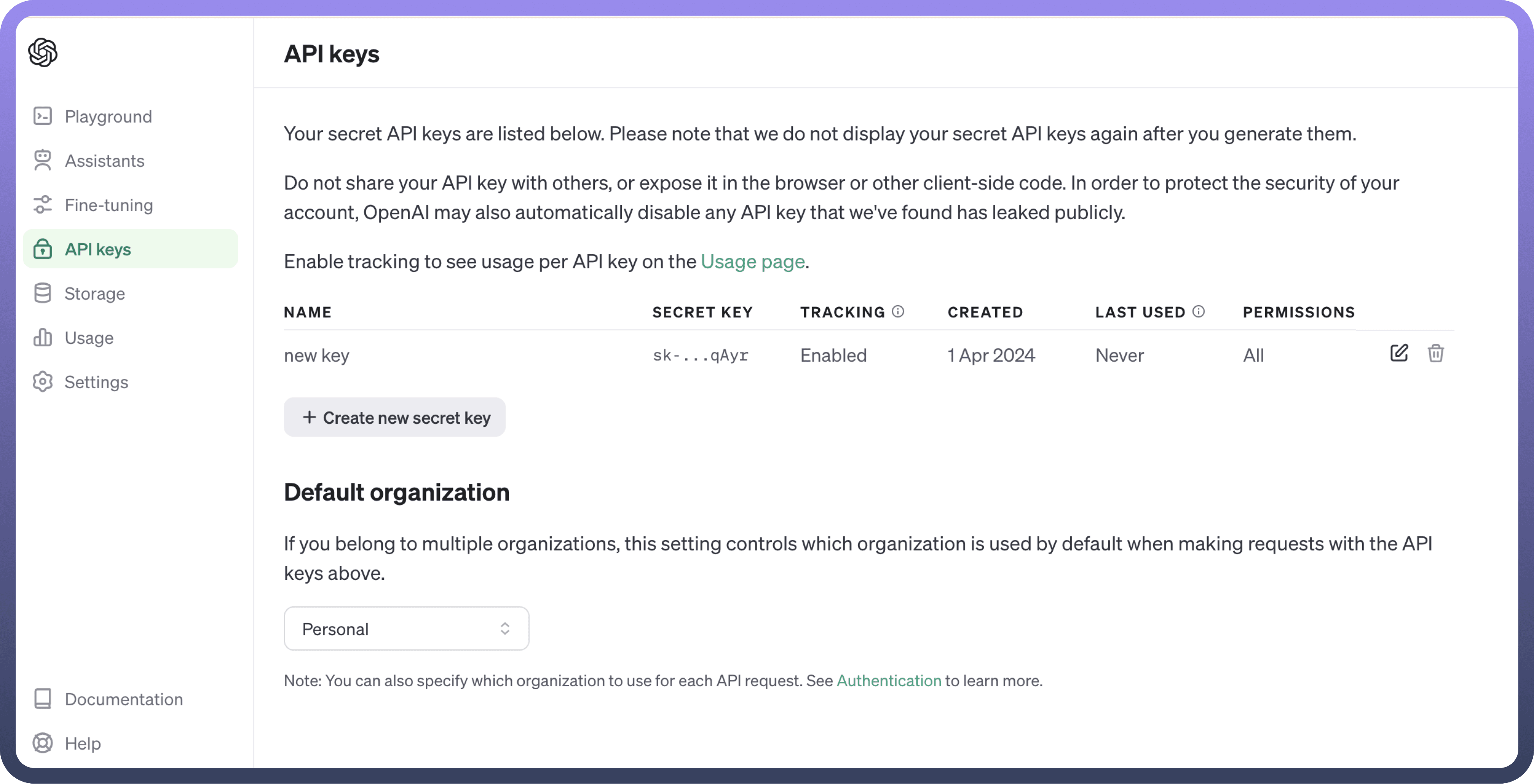Image resolution: width=1534 pixels, height=784 pixels.
Task: Click the Settings gear icon
Action: click(x=42, y=381)
